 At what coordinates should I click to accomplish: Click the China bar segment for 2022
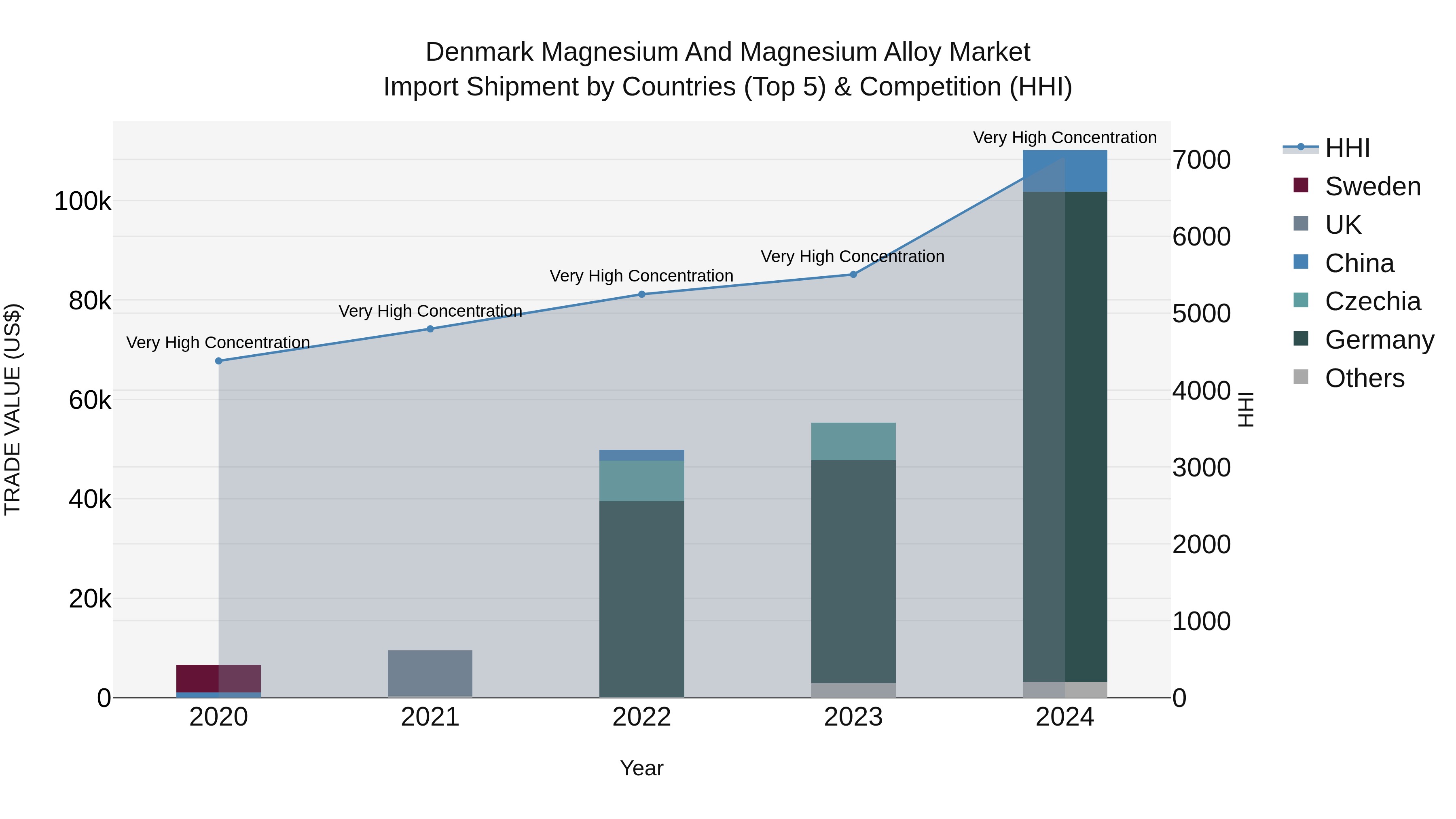pos(641,455)
